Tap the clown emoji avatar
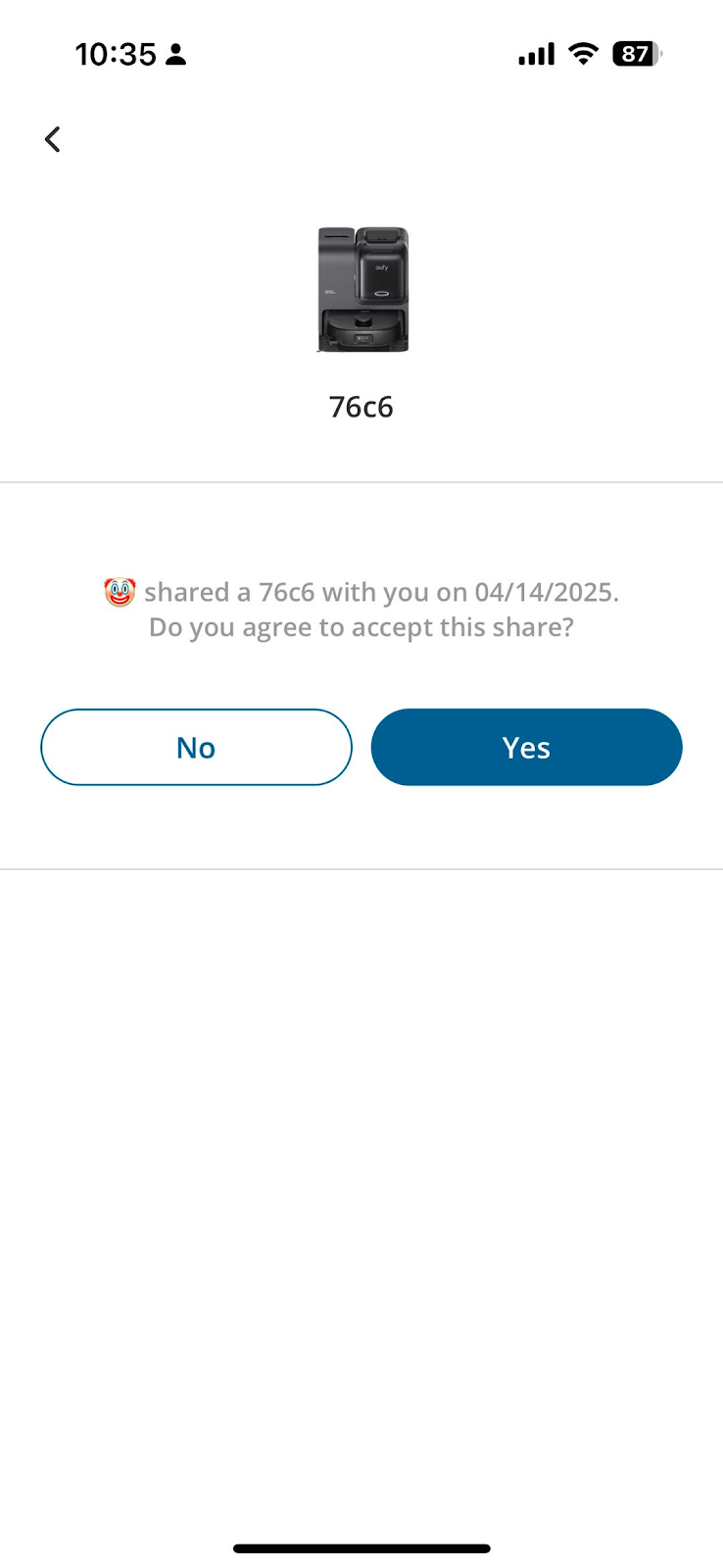Viewport: 723px width, 1568px height. tap(120, 592)
